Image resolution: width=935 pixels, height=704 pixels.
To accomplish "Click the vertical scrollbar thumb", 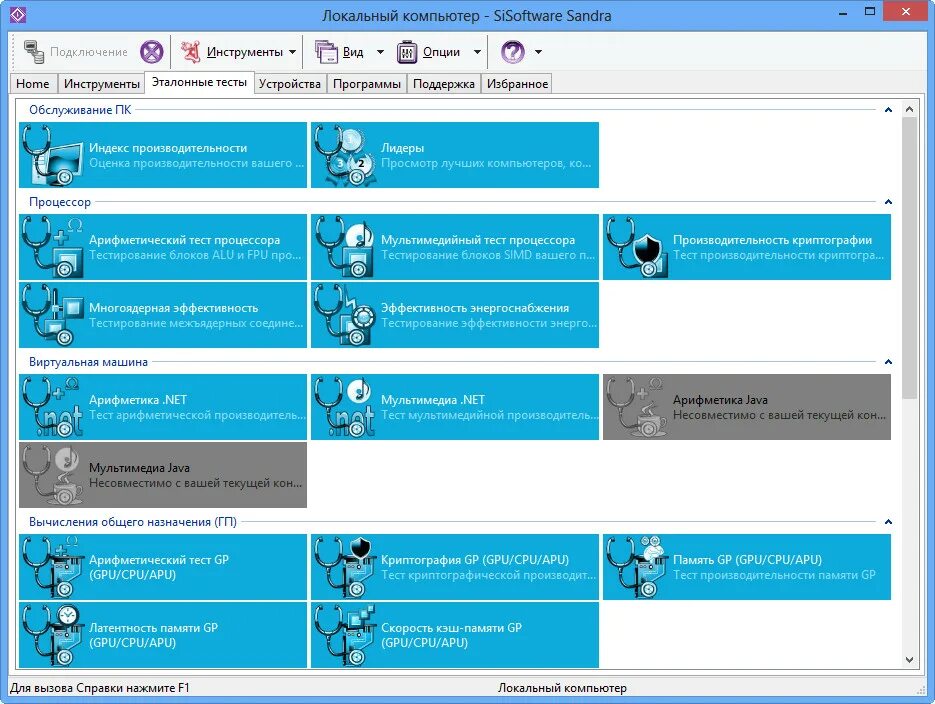I will tap(909, 258).
